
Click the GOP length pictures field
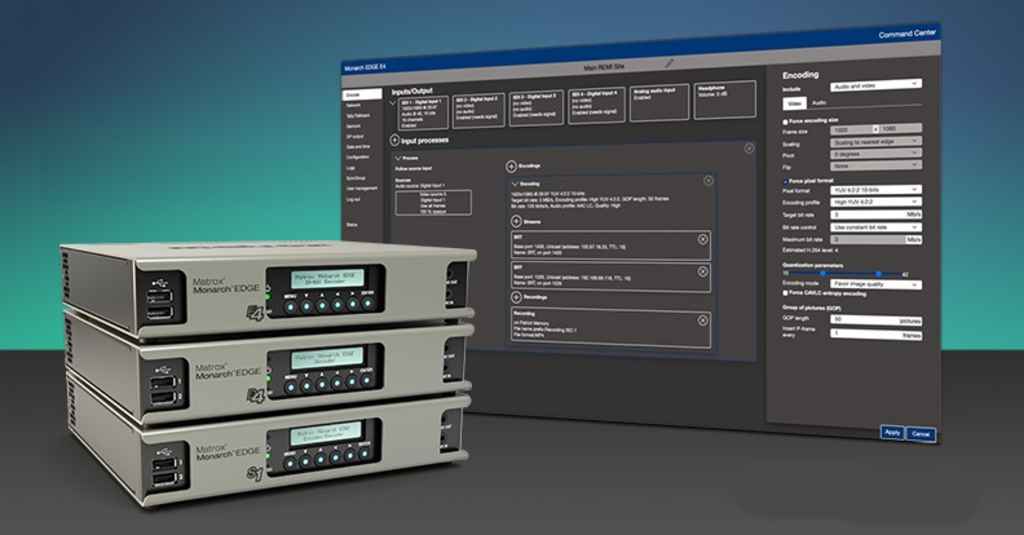point(876,320)
